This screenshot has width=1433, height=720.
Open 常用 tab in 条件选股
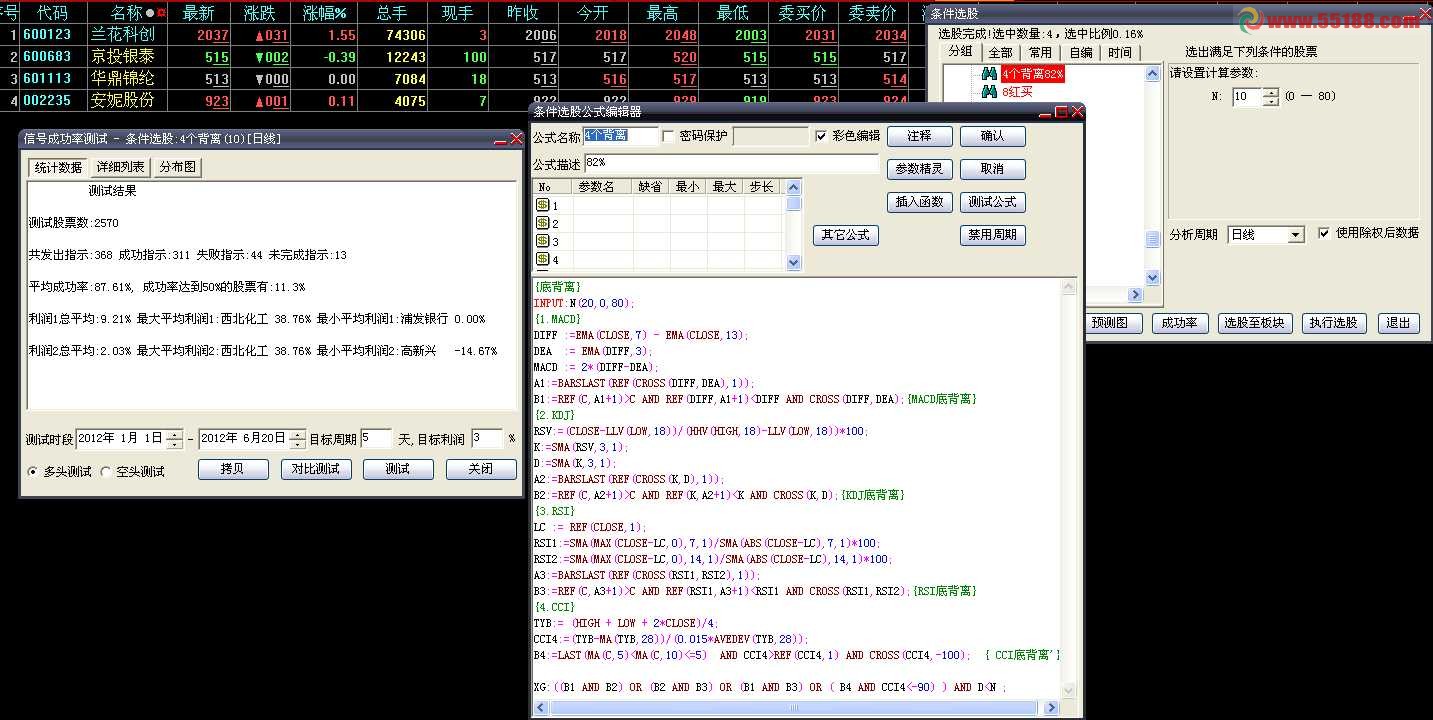point(1040,52)
